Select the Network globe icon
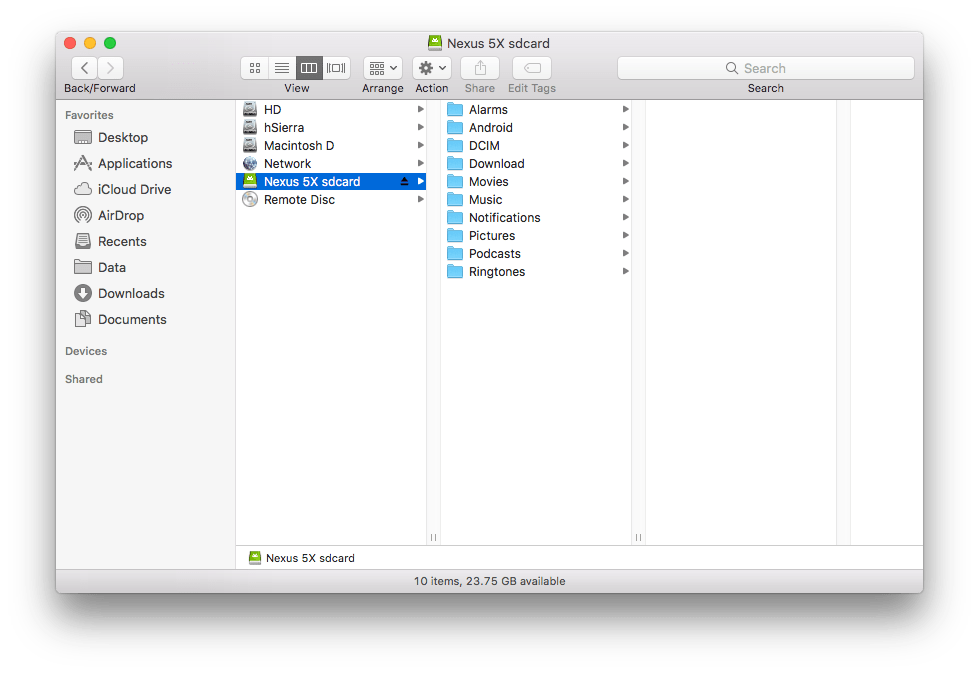The image size is (979, 673). tap(250, 164)
